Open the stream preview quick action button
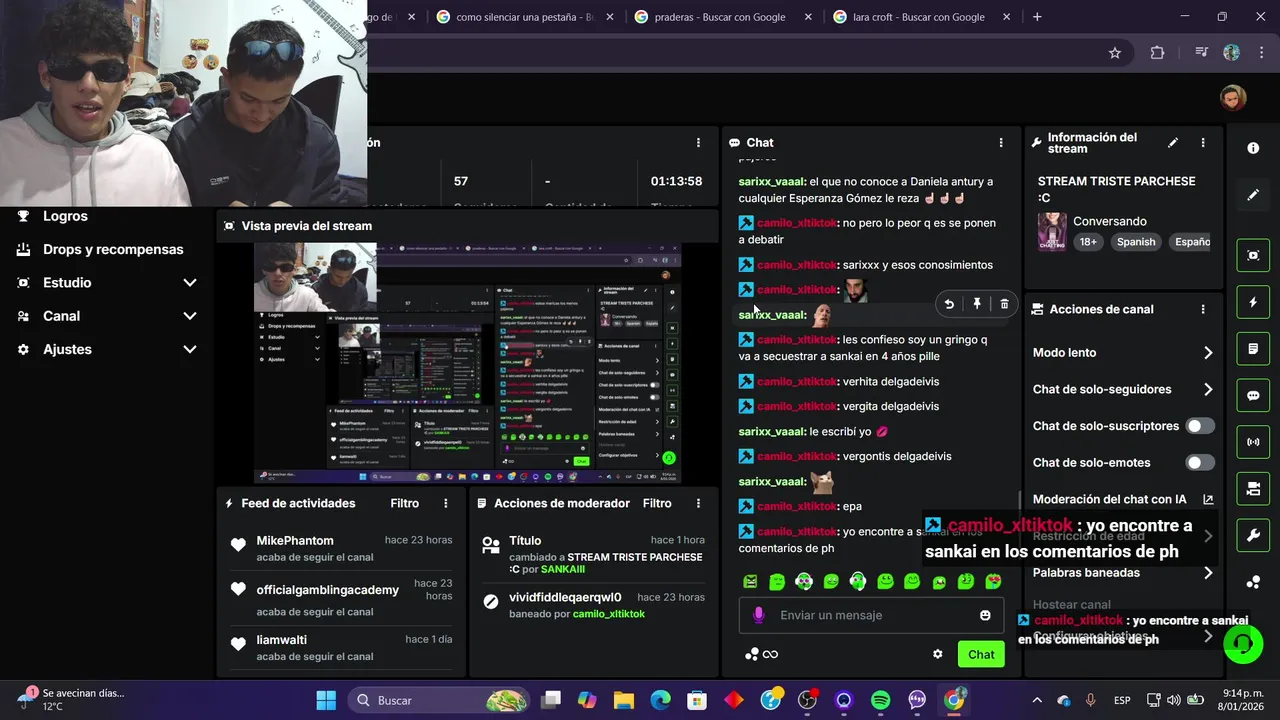The width and height of the screenshot is (1280, 720). [1253, 255]
